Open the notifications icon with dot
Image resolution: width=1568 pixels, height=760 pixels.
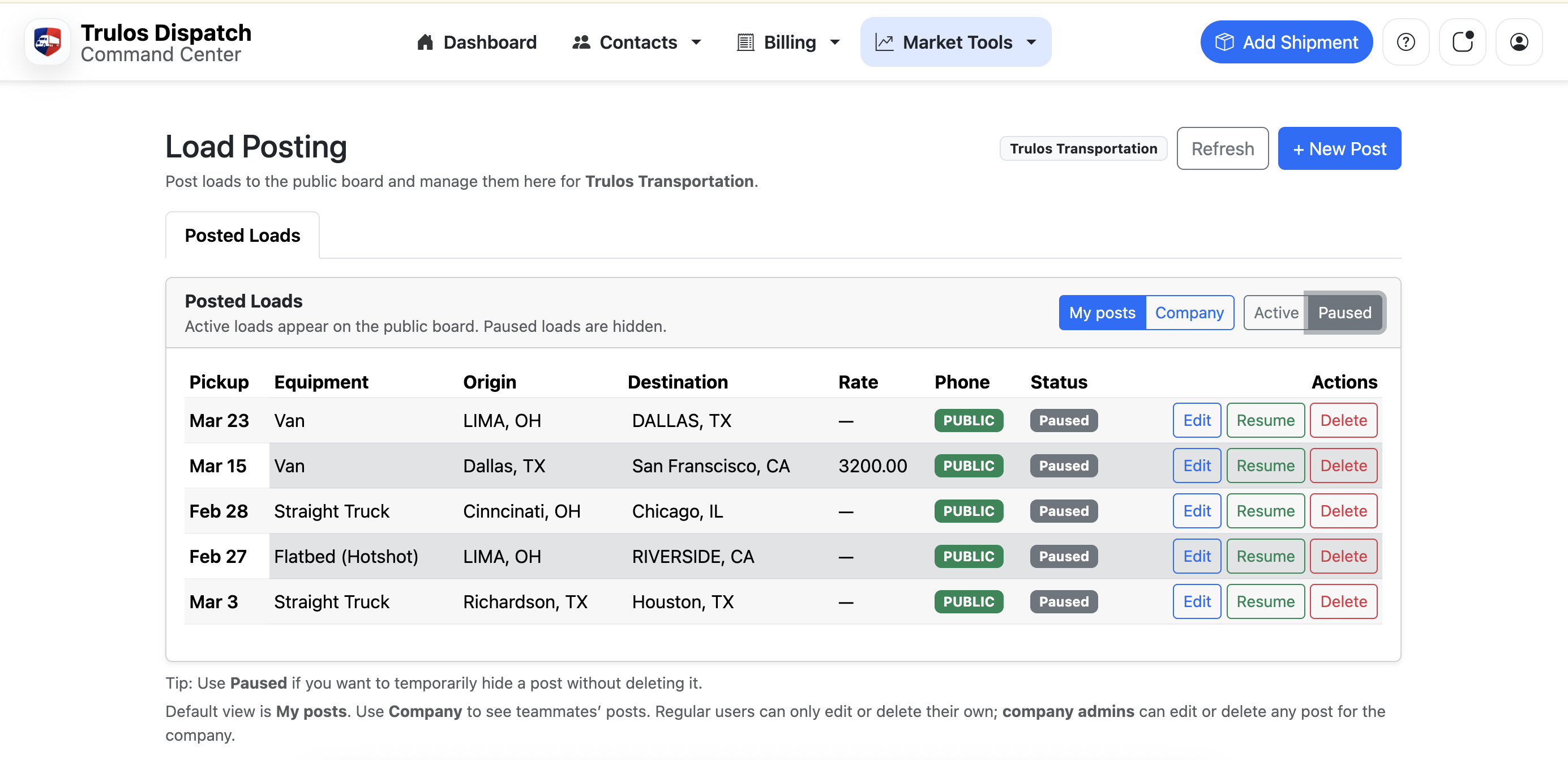coord(1462,42)
